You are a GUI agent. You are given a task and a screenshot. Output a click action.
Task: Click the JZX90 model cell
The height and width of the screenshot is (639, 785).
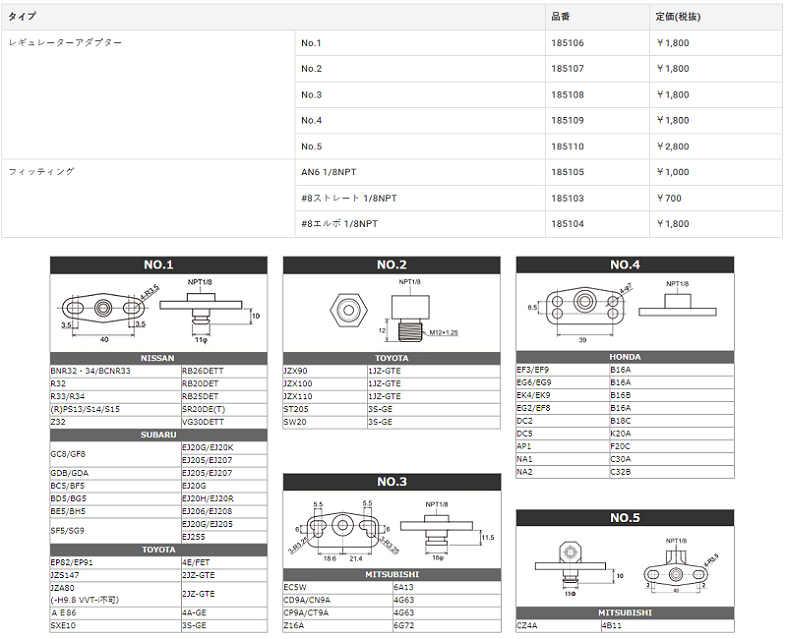coord(325,371)
